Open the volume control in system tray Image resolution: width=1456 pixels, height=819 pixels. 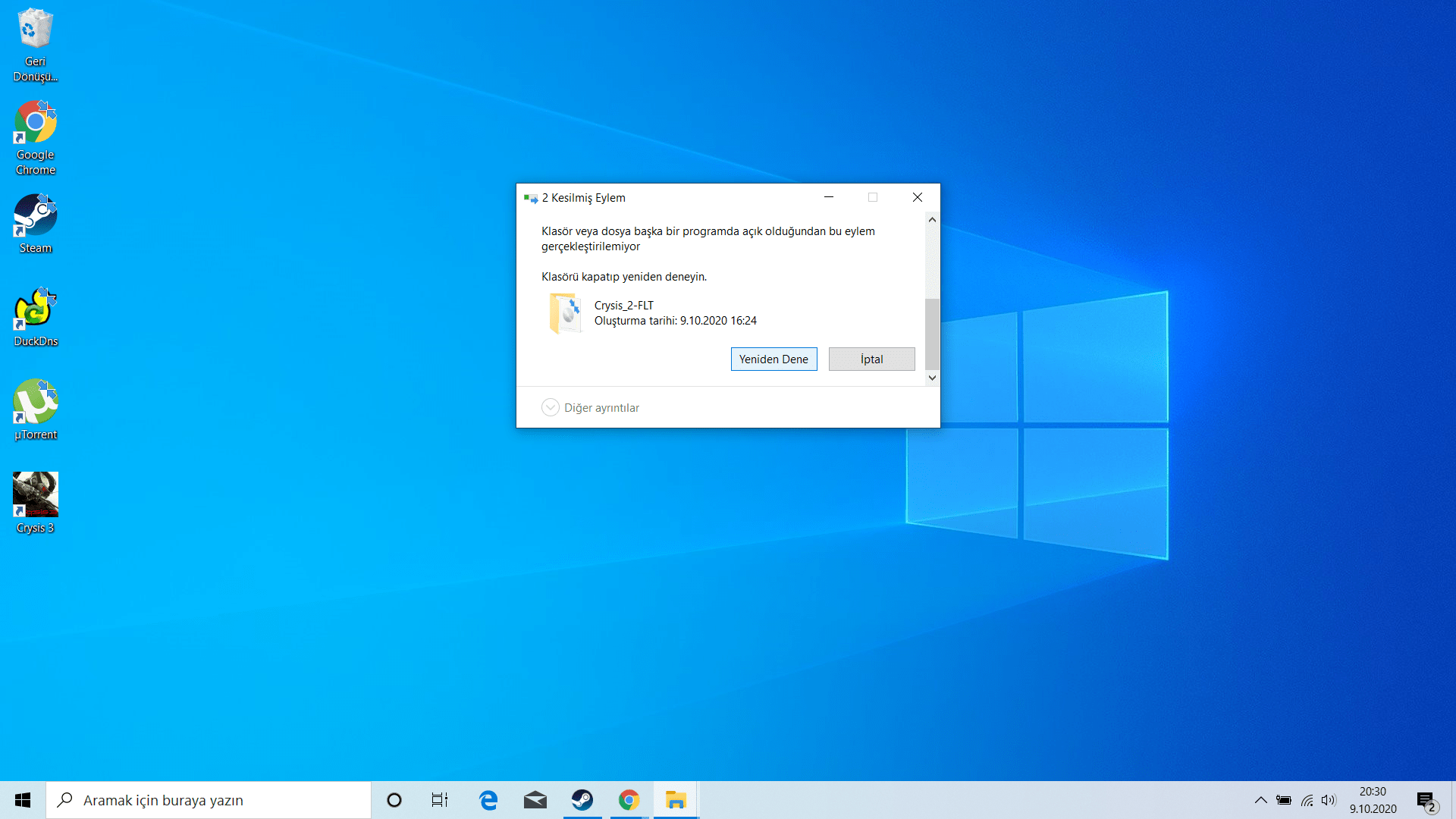coord(1328,800)
